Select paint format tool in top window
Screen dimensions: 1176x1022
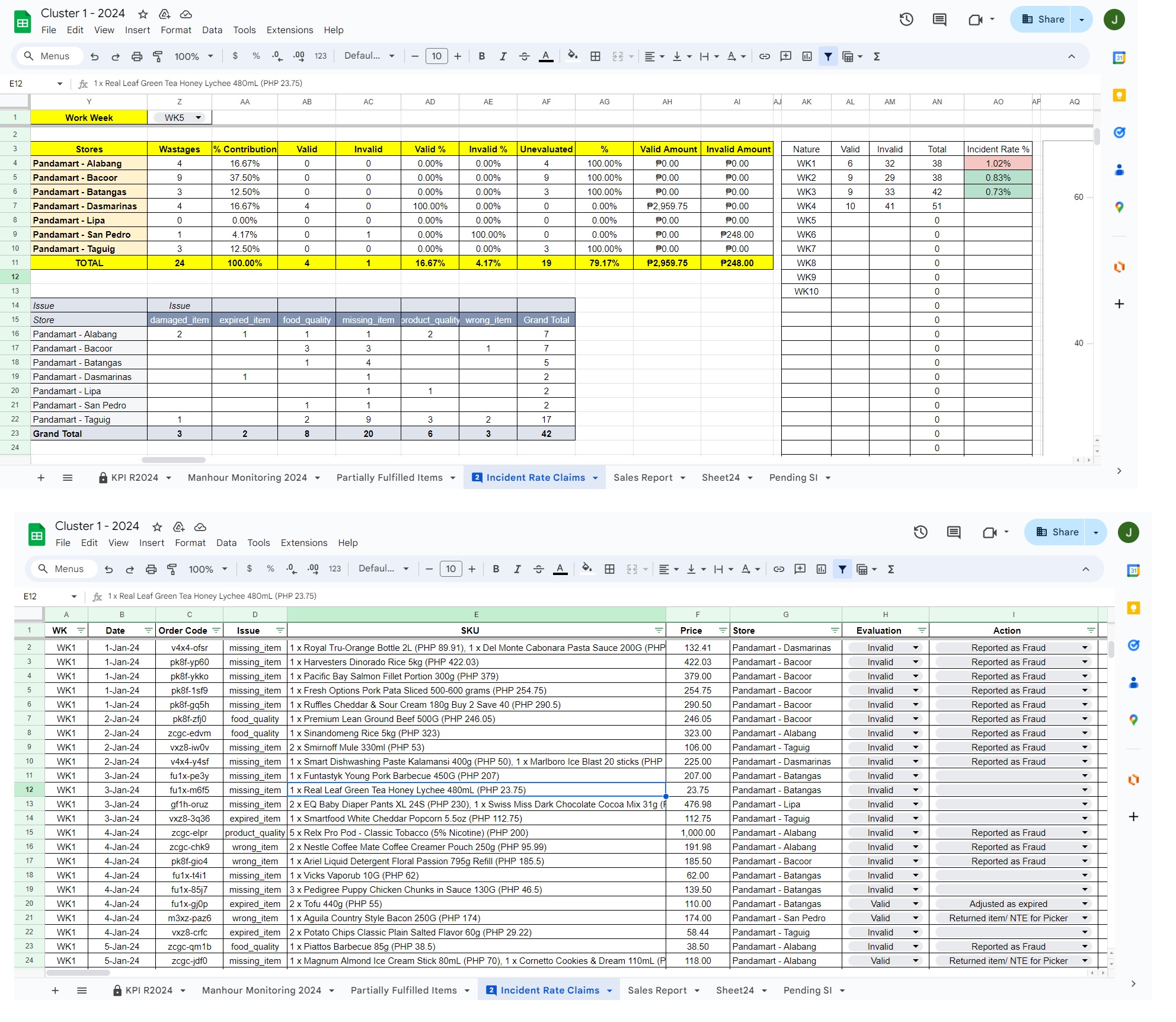point(158,56)
